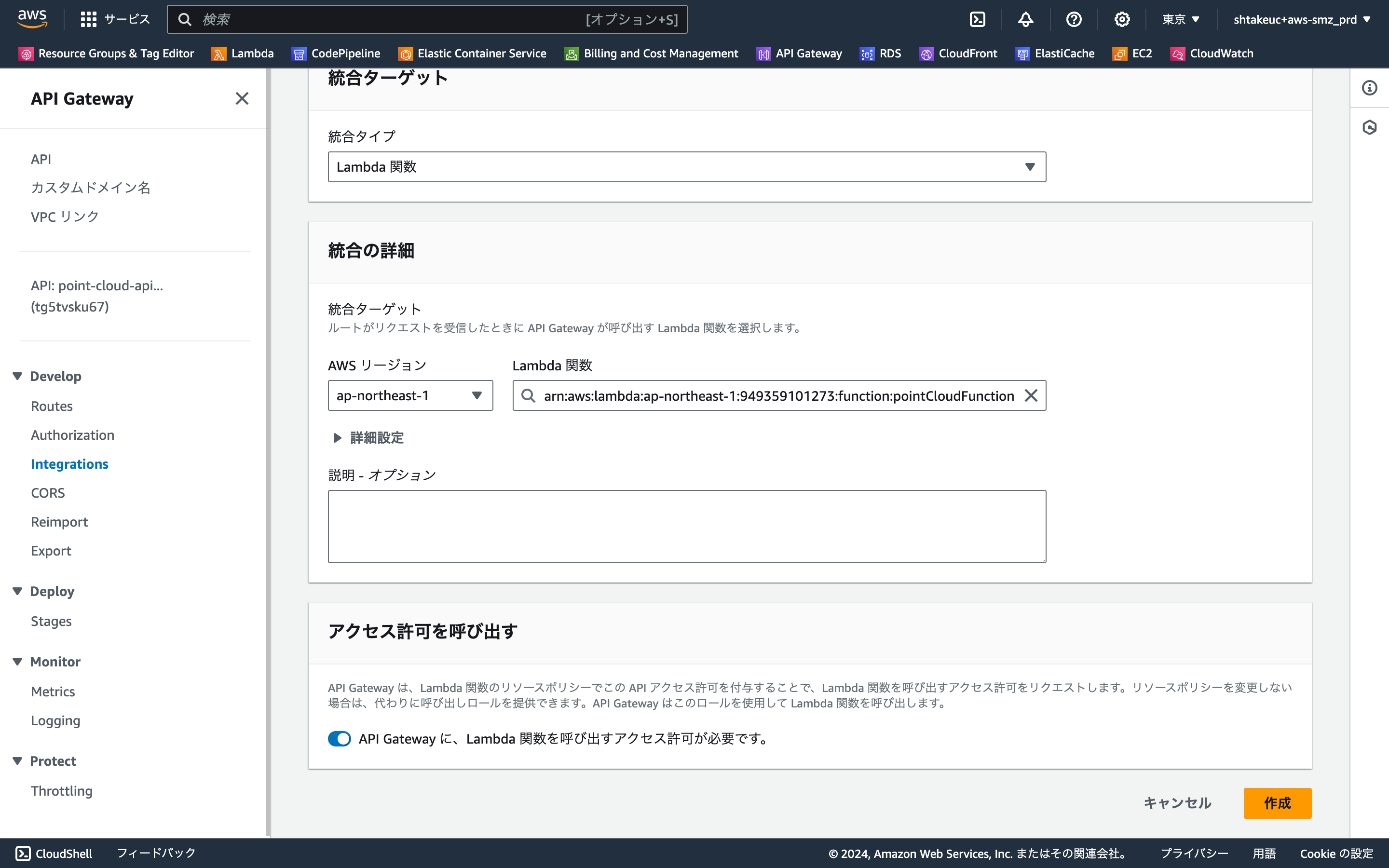Click the Lambda shortcut icon in favorites bar
Viewport: 1389px width, 868px height.
(x=218, y=54)
